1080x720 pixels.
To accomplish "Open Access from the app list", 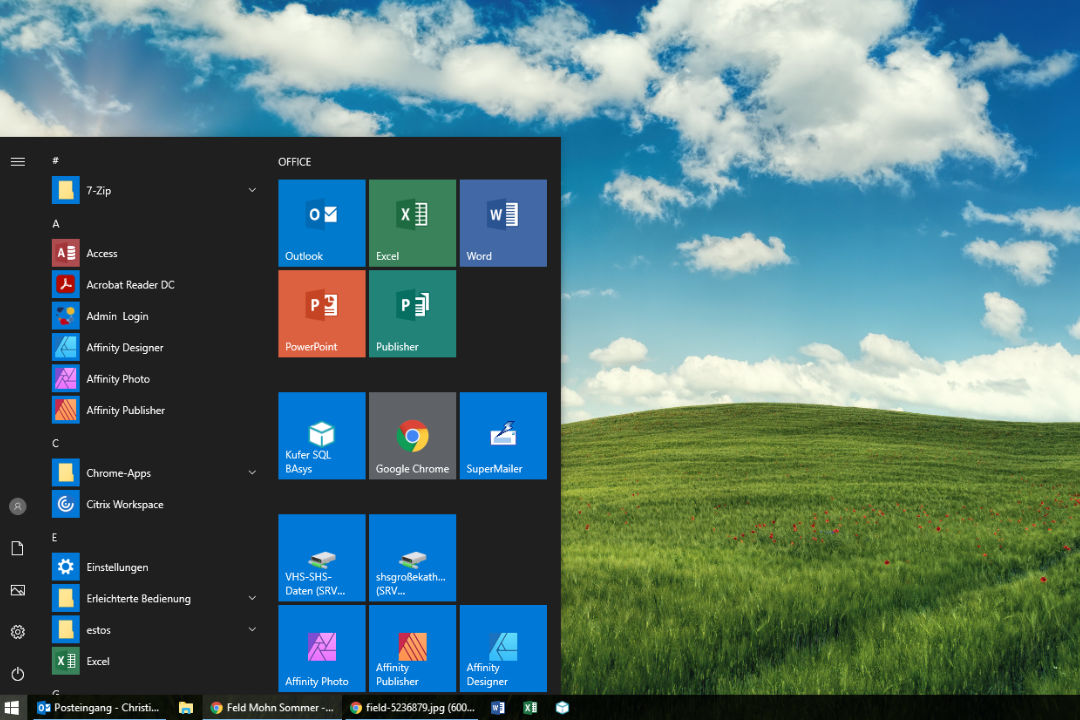I will click(x=155, y=253).
